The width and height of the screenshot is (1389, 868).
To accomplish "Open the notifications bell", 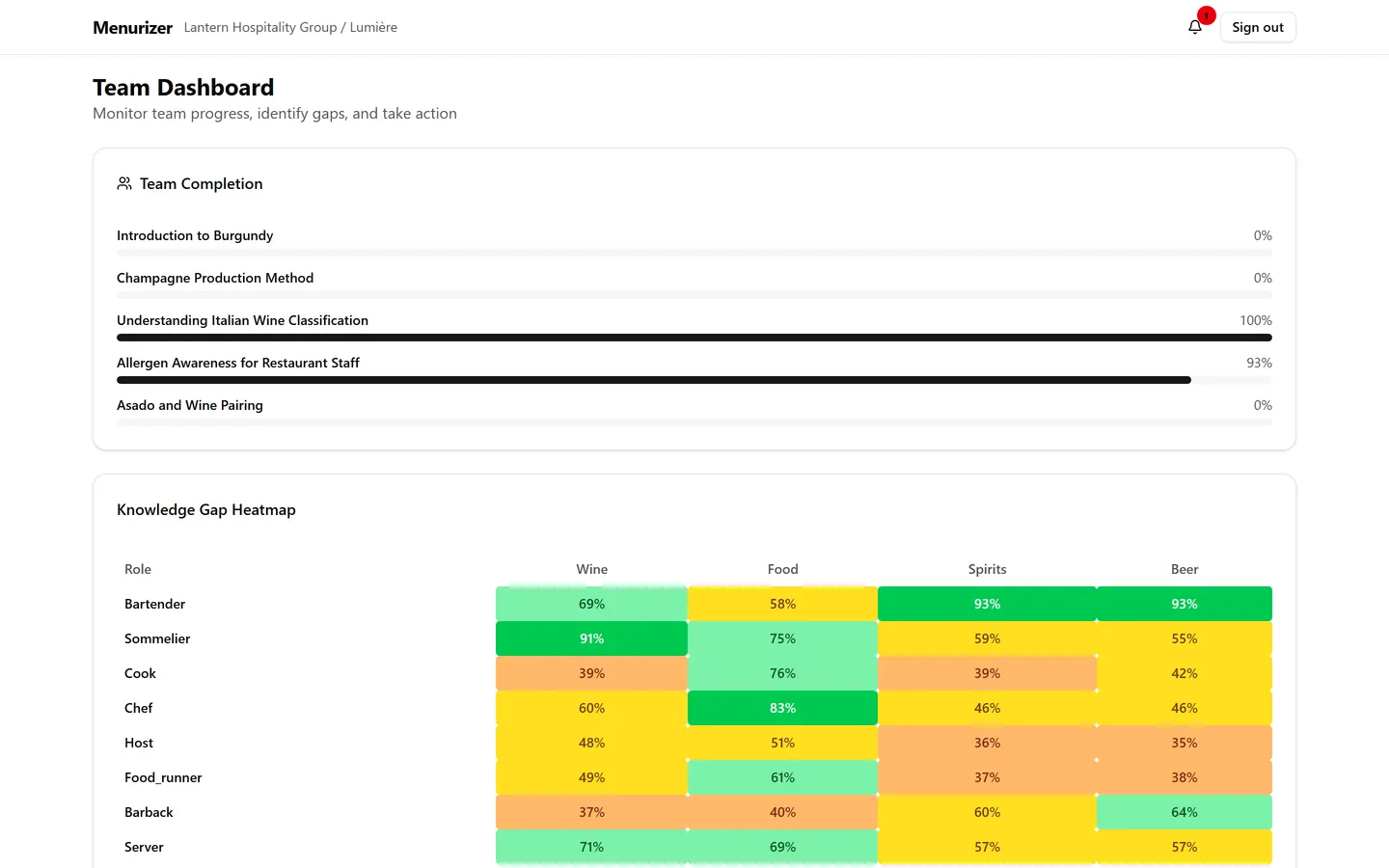I will point(1195,27).
